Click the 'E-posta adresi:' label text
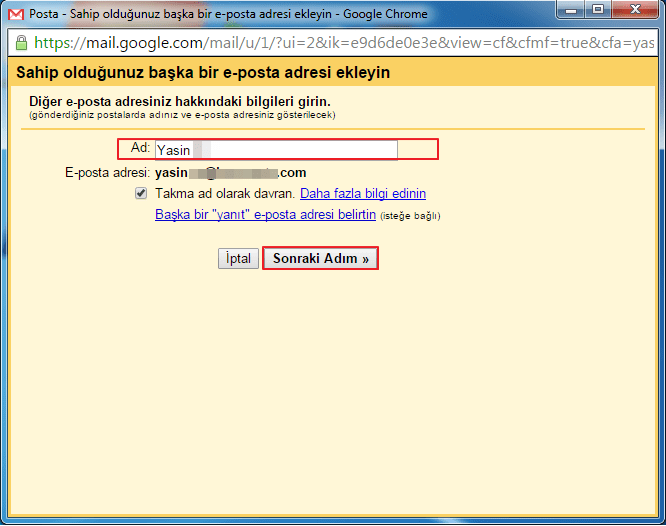This screenshot has height=526, width=666. (x=107, y=173)
